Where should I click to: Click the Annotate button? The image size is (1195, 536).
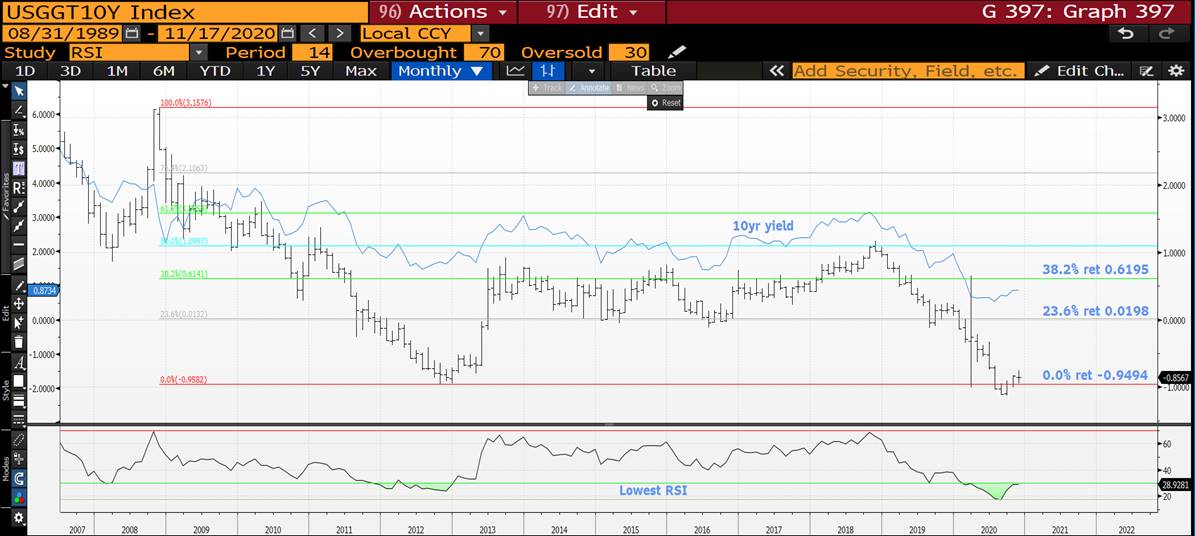pyautogui.click(x=588, y=88)
